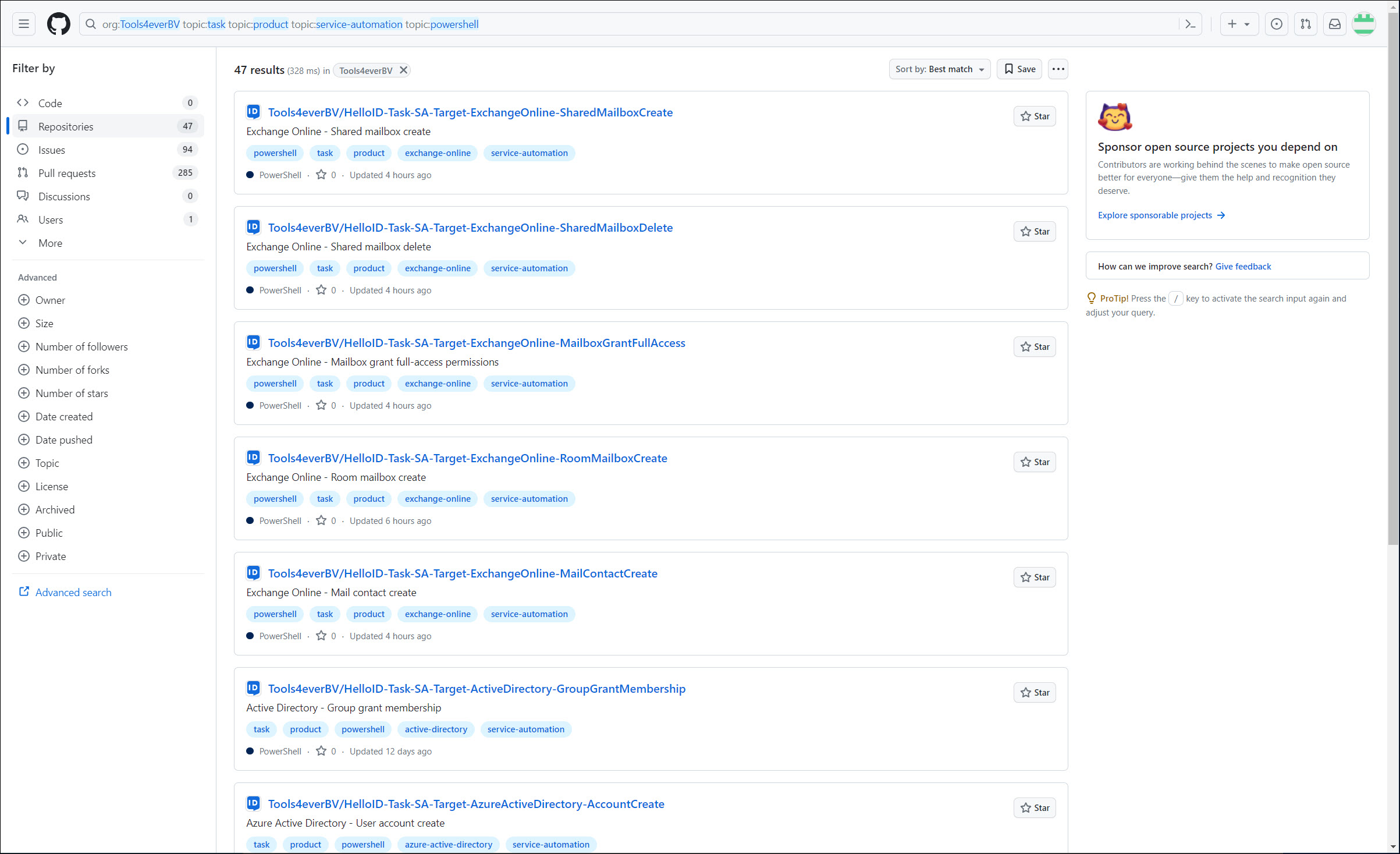
Task: Click the HelloID avatar icon beside SharedMailboxCreate
Action: 253,112
